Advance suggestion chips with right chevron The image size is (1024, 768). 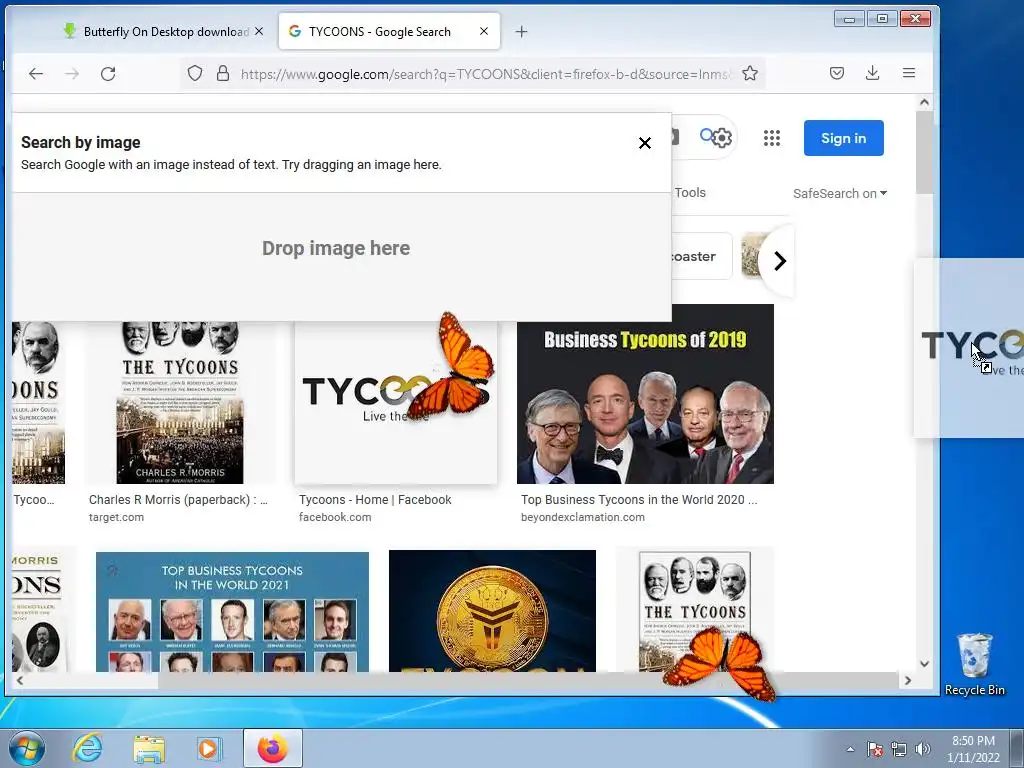tap(780, 261)
